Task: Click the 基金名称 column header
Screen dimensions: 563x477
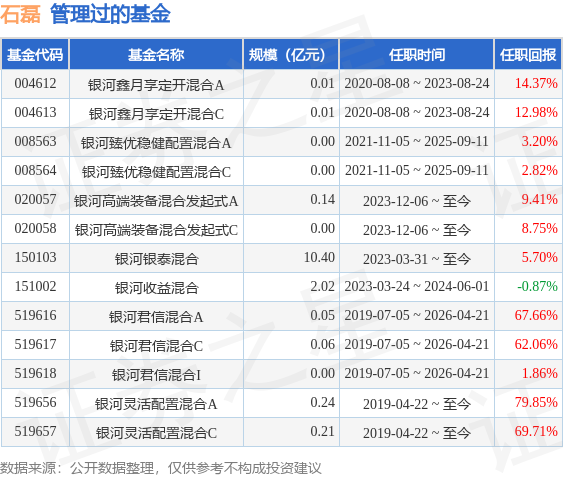Action: pos(156,55)
